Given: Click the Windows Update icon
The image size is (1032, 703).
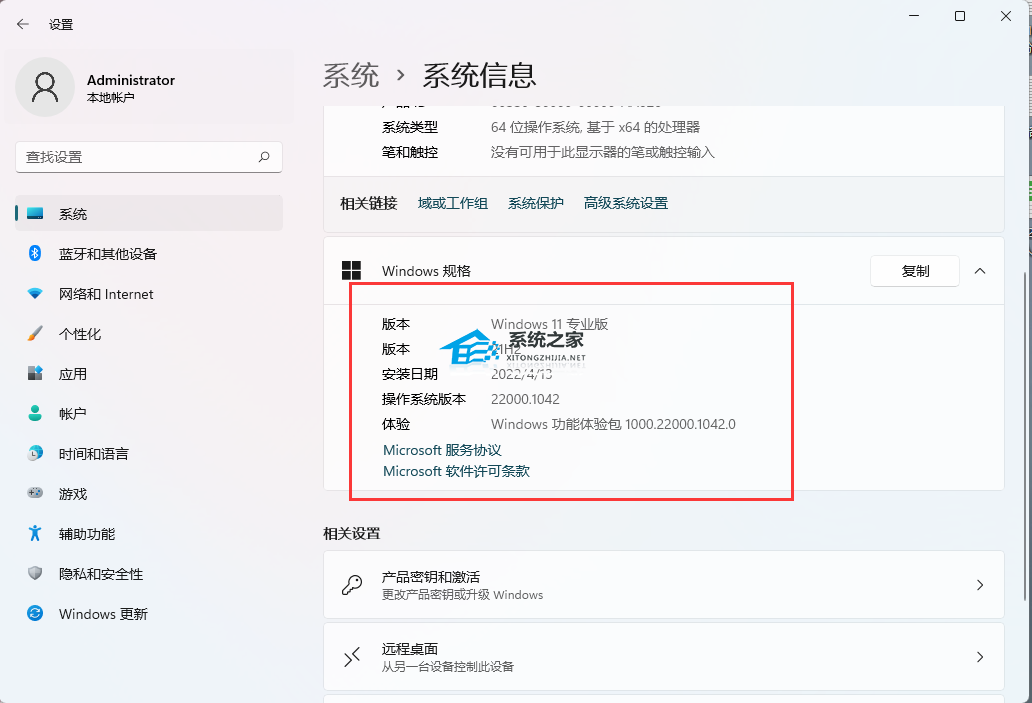Looking at the screenshot, I should click(35, 613).
